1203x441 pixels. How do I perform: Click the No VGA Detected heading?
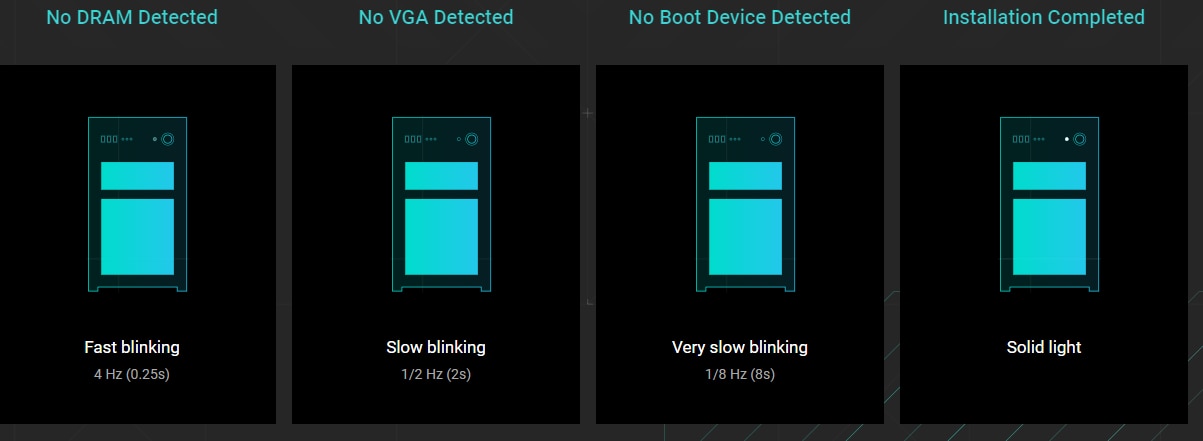pyautogui.click(x=436, y=17)
